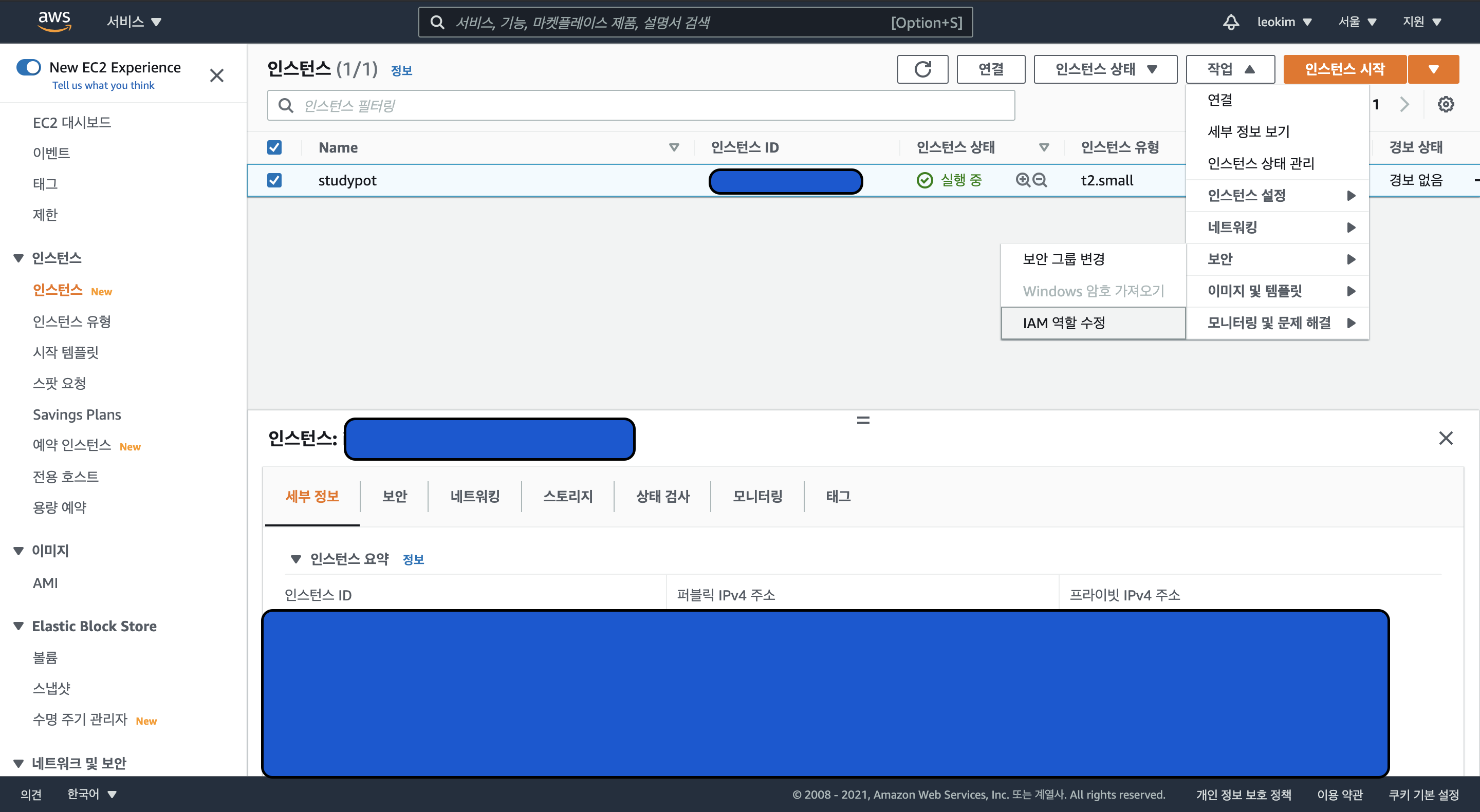Open 인스턴스 유형 in the sidebar
Screen dimensions: 1480x812
72,322
